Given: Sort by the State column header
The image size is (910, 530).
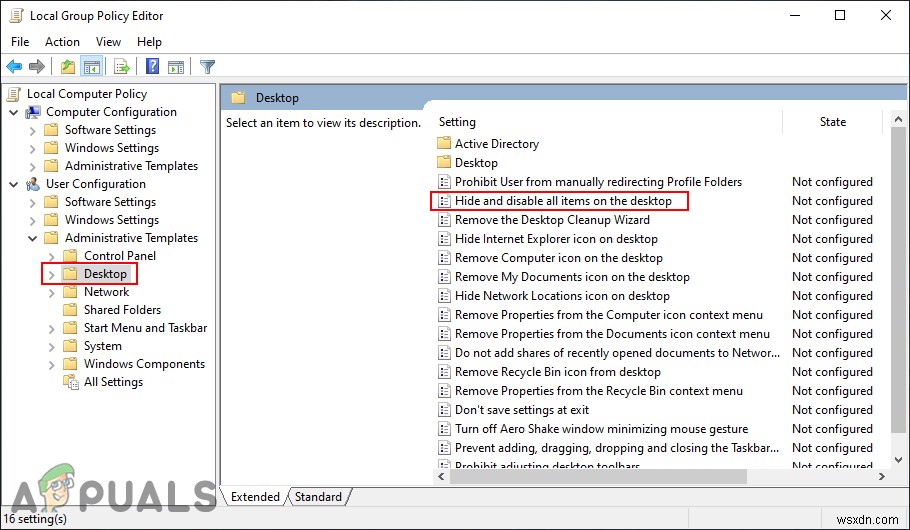Looking at the screenshot, I should tap(832, 122).
